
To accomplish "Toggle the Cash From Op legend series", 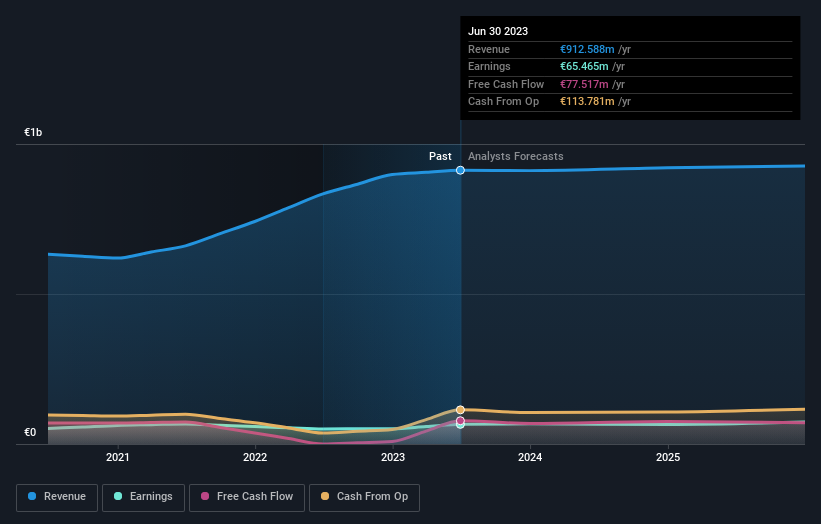I will tap(364, 497).
